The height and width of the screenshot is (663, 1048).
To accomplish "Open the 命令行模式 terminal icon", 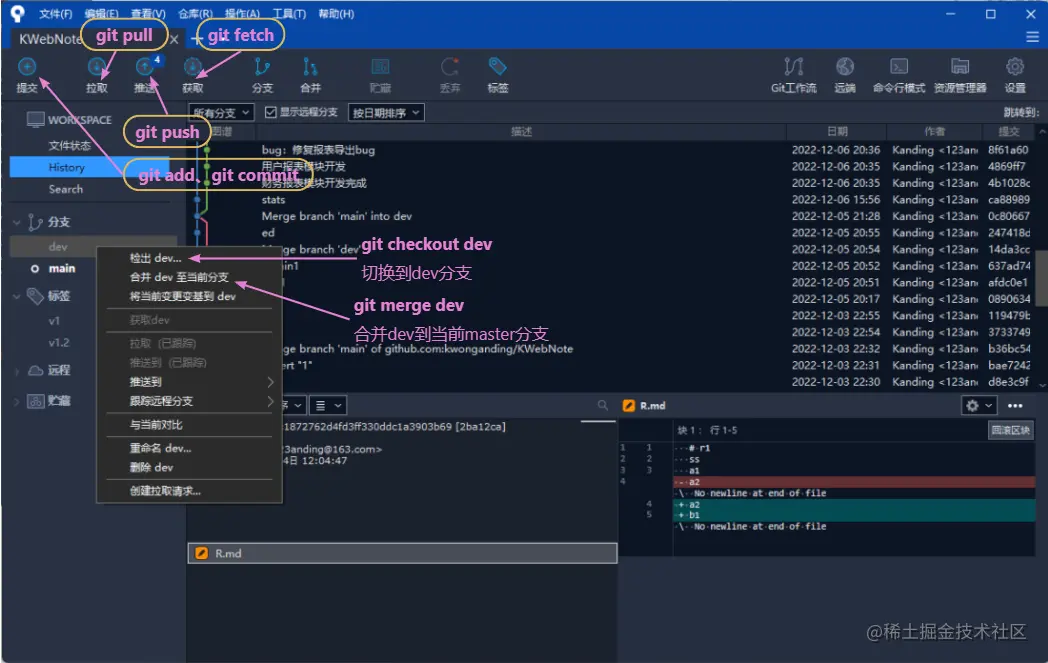I will pyautogui.click(x=899, y=75).
